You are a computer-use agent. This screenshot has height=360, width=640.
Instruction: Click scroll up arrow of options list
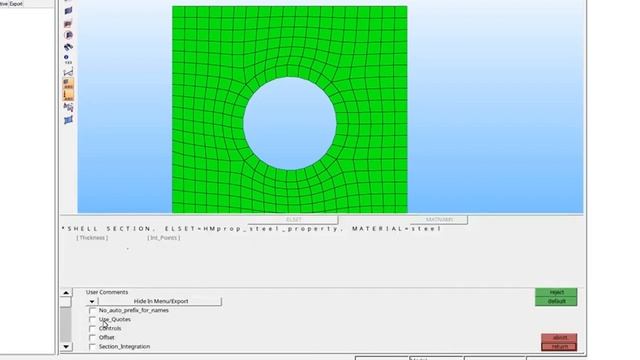tap(66, 293)
